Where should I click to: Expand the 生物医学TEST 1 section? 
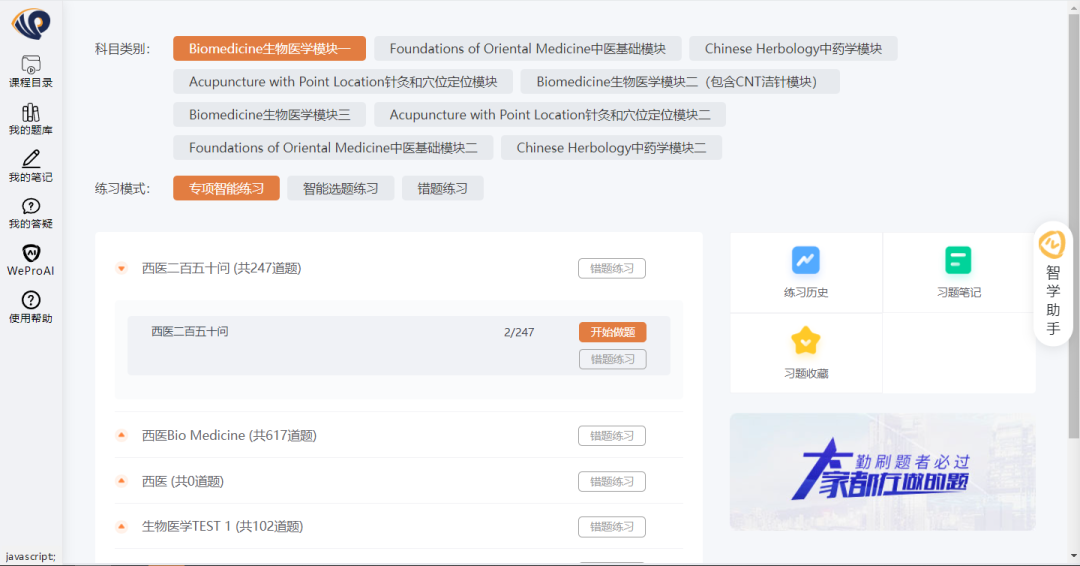click(x=121, y=526)
